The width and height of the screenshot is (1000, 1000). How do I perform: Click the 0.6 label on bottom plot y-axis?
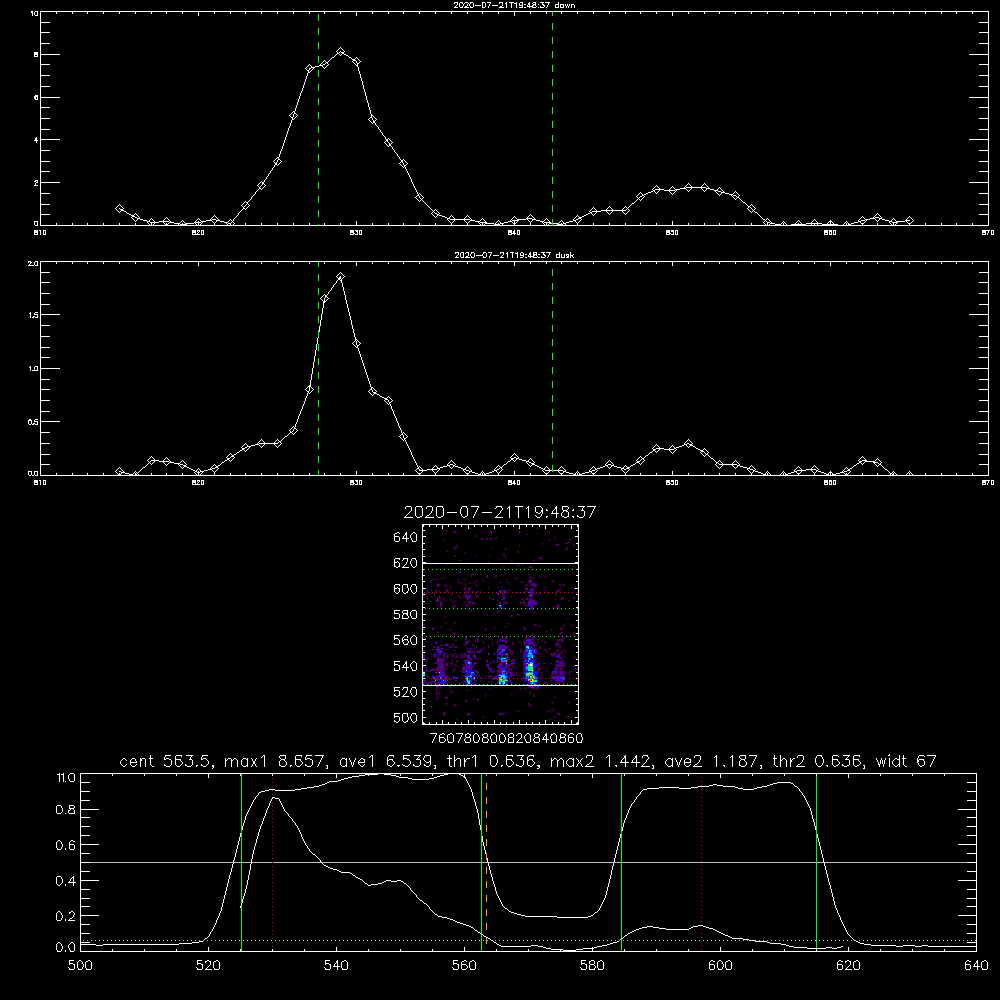(66, 845)
